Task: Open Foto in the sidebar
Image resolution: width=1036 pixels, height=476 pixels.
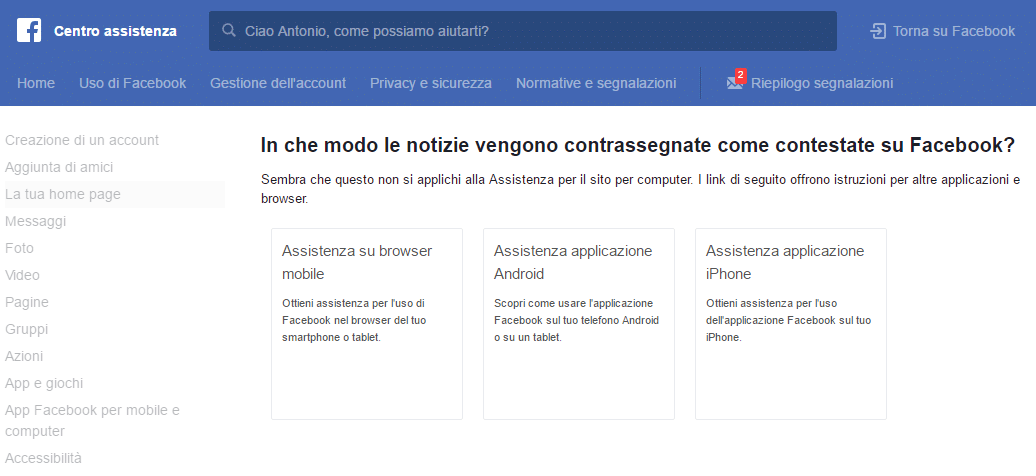Action: 19,249
